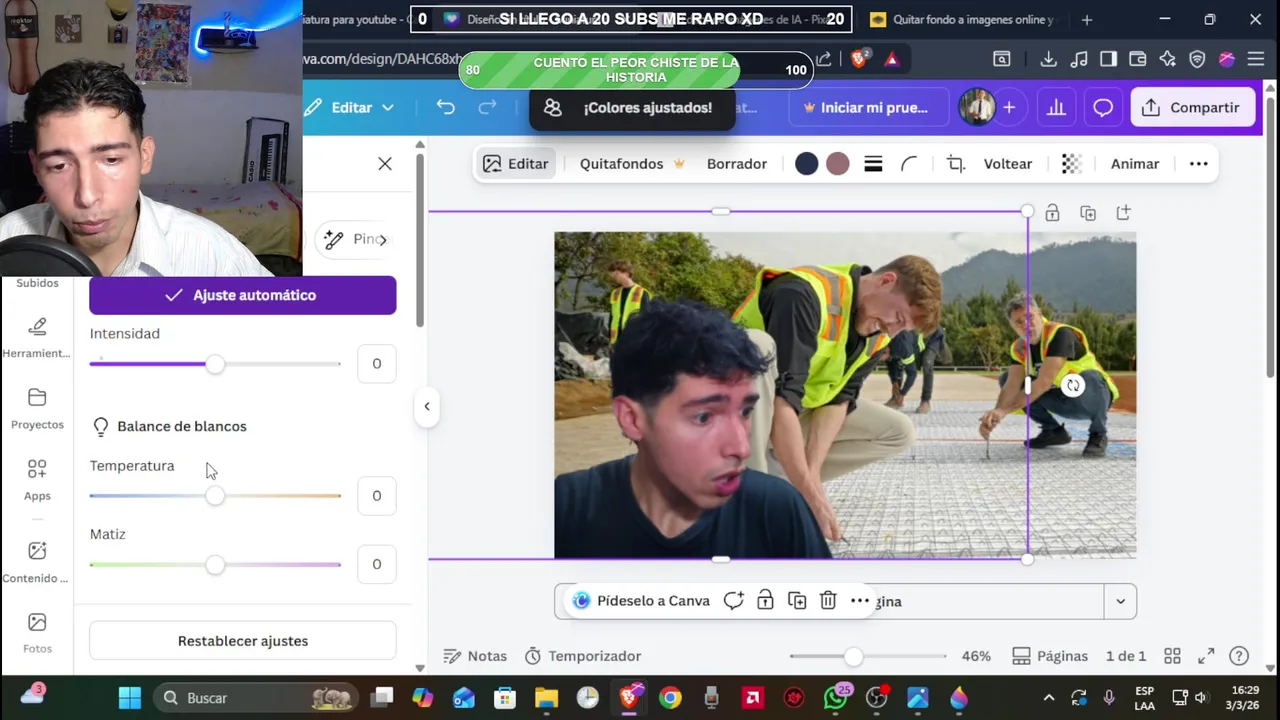Delete element with trash icon
This screenshot has width=1280, height=720.
(x=828, y=601)
